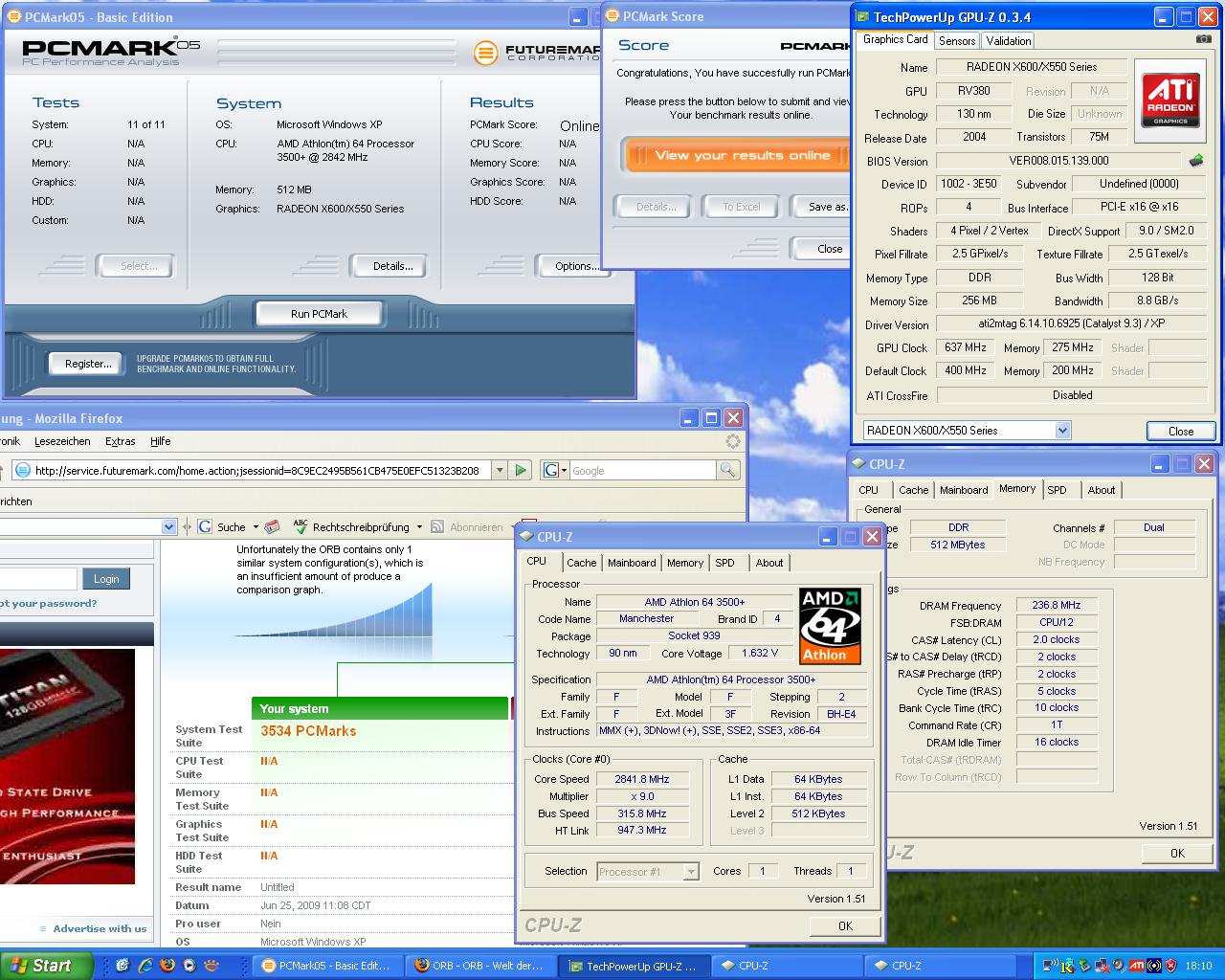Screen dimensions: 1225x980
Task: Click the Abonnieren feed icon
Action: tap(437, 526)
